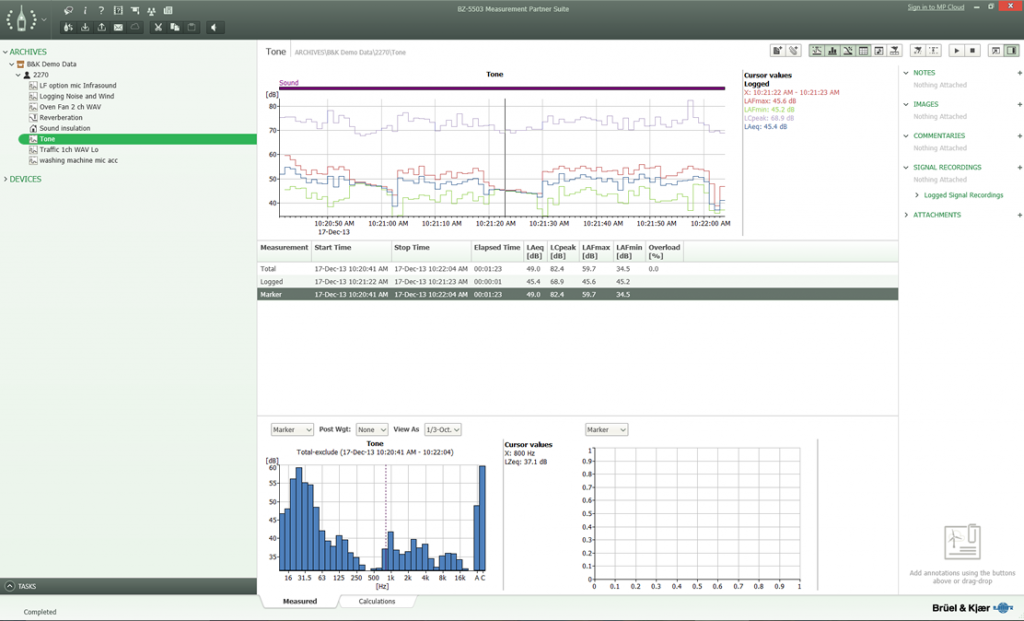Switch to the Calculations tab

(x=377, y=602)
